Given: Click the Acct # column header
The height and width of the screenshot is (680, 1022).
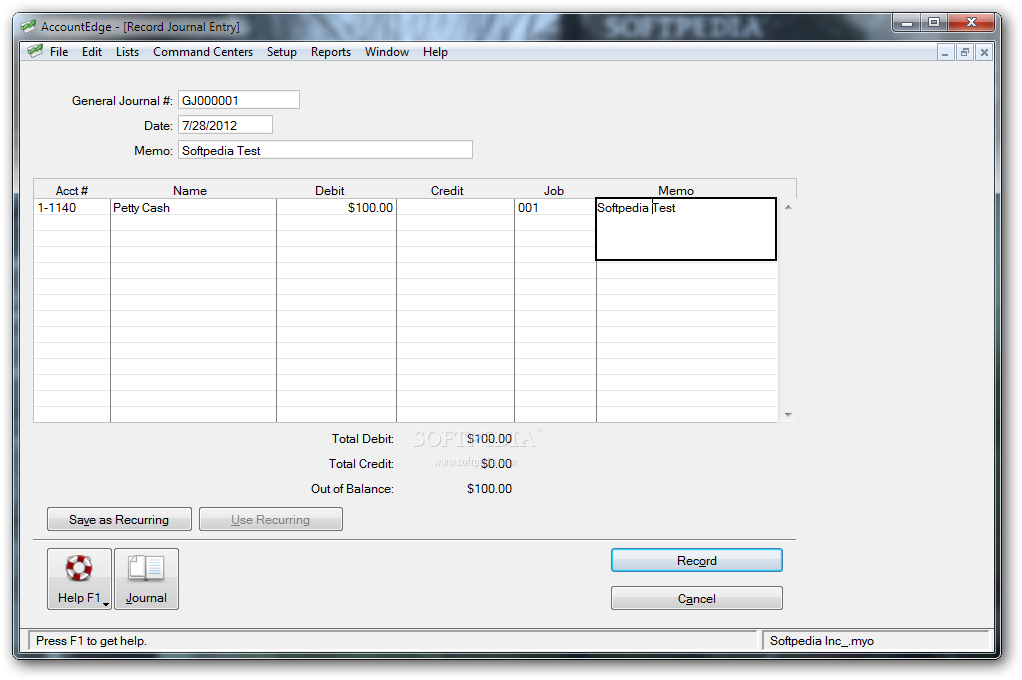Looking at the screenshot, I should tap(72, 190).
